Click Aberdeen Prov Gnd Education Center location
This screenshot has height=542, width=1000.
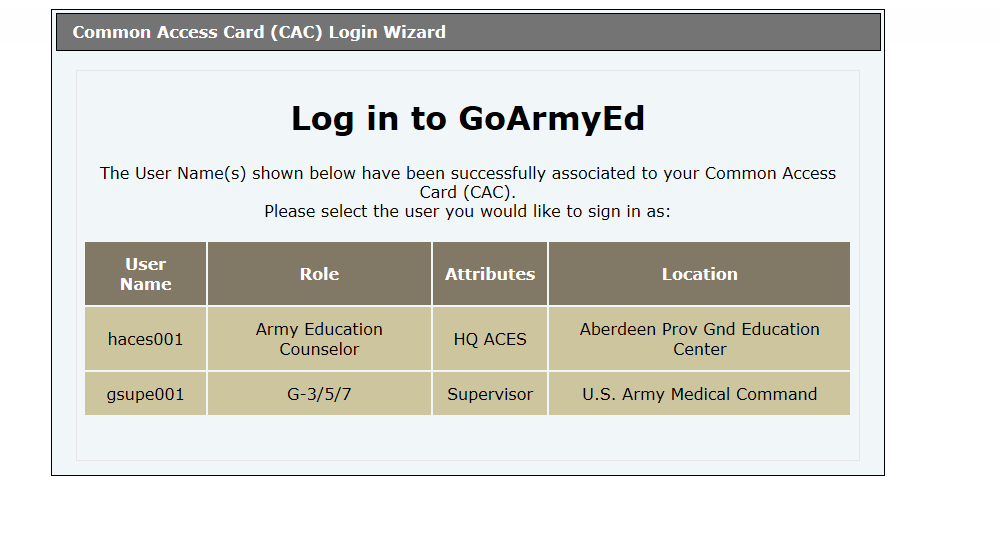click(700, 339)
